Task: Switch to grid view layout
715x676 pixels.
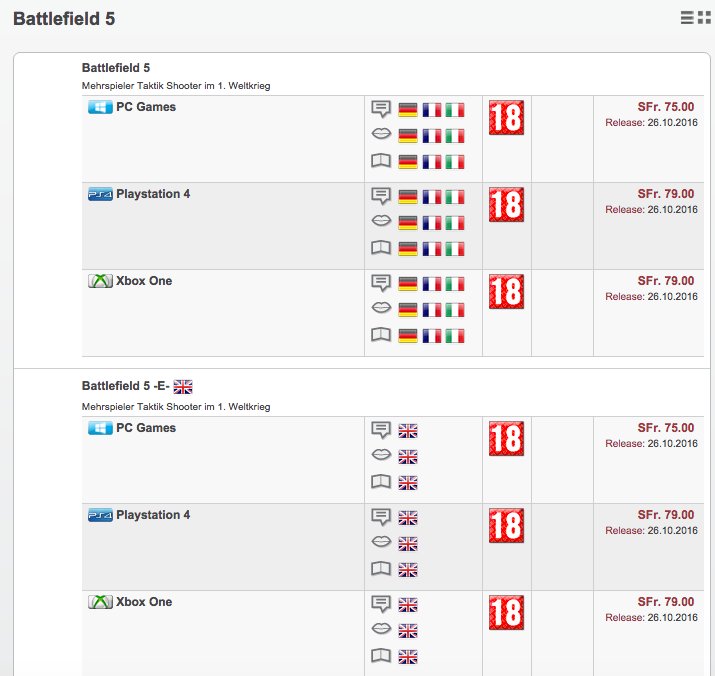Action: (704, 17)
